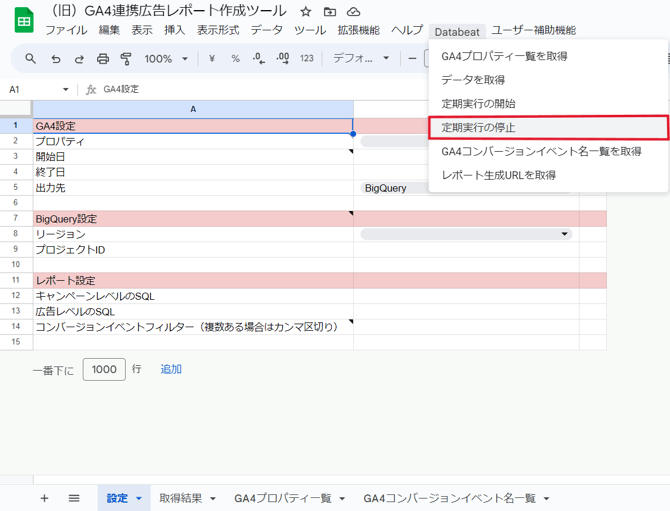
Task: Search the menus with magnifier icon
Action: coord(30,59)
